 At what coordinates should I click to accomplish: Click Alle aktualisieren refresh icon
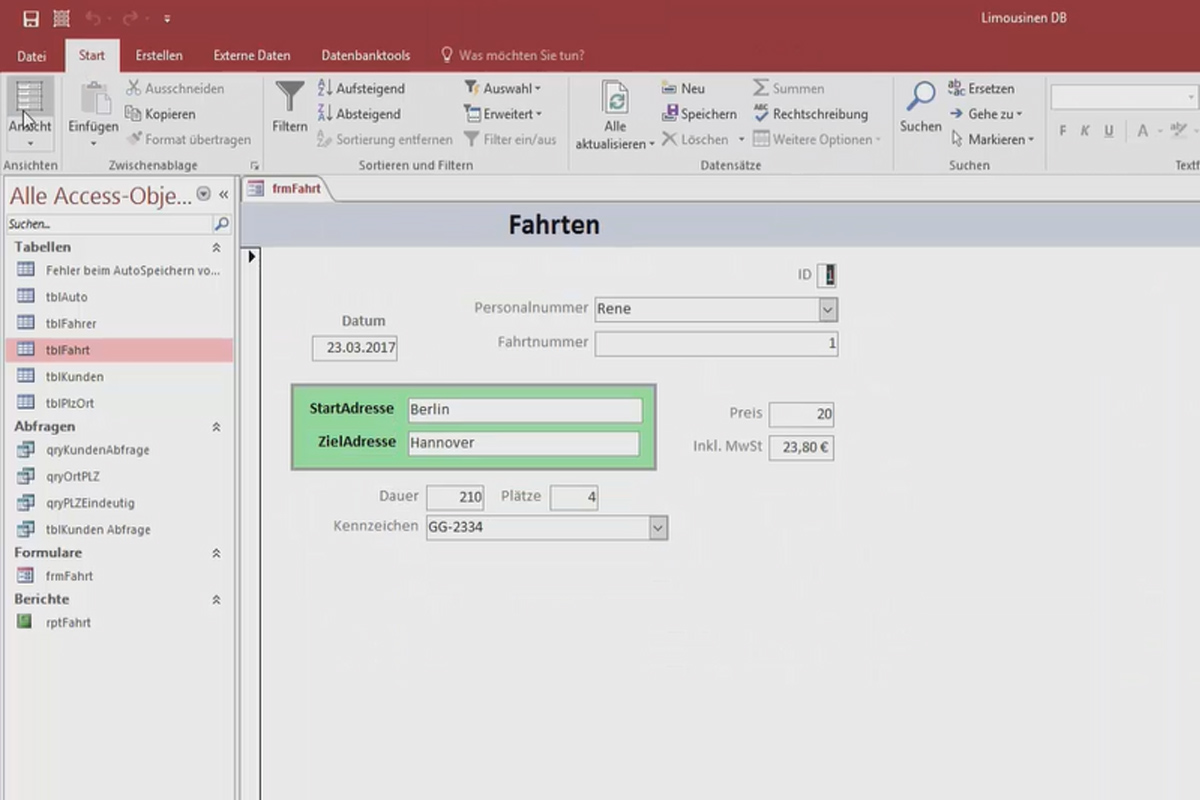(x=616, y=99)
